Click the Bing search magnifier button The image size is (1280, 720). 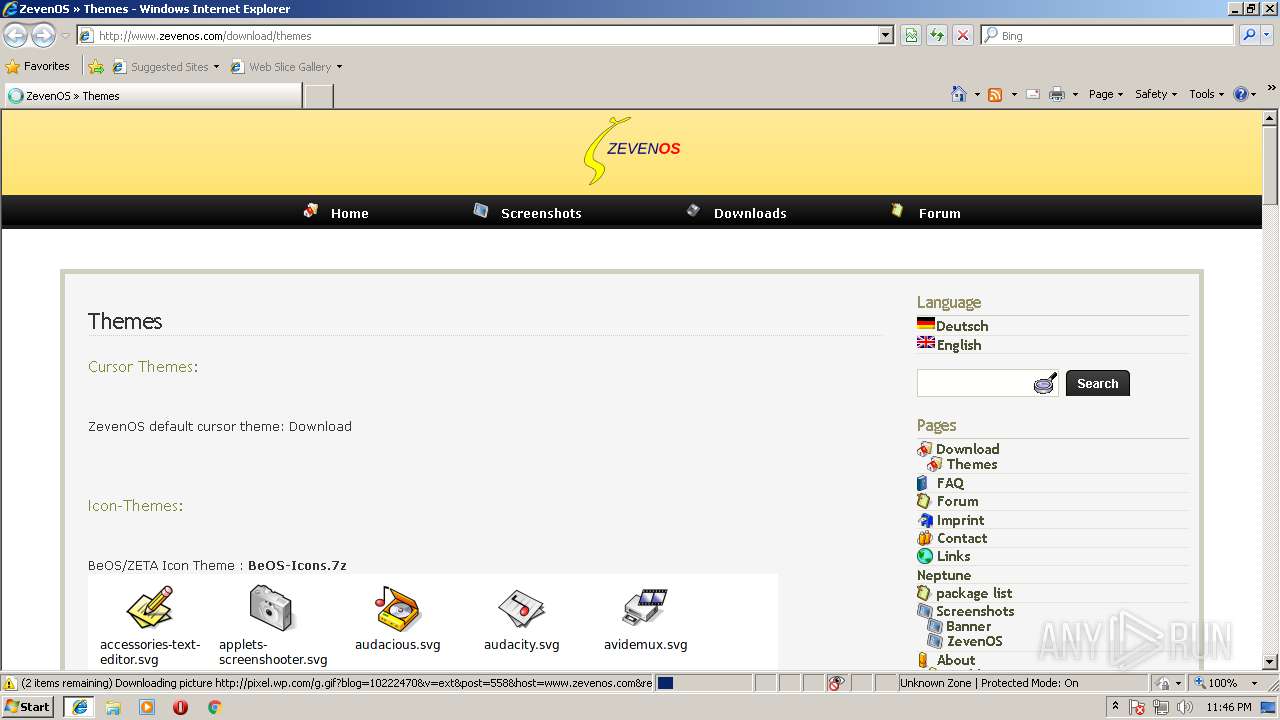point(1248,35)
